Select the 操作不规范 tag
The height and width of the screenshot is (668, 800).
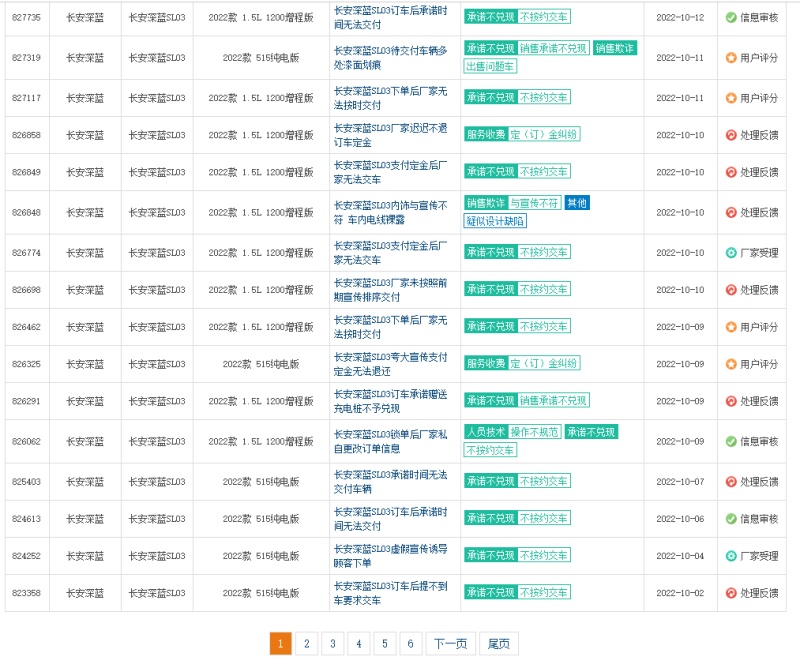click(x=535, y=432)
